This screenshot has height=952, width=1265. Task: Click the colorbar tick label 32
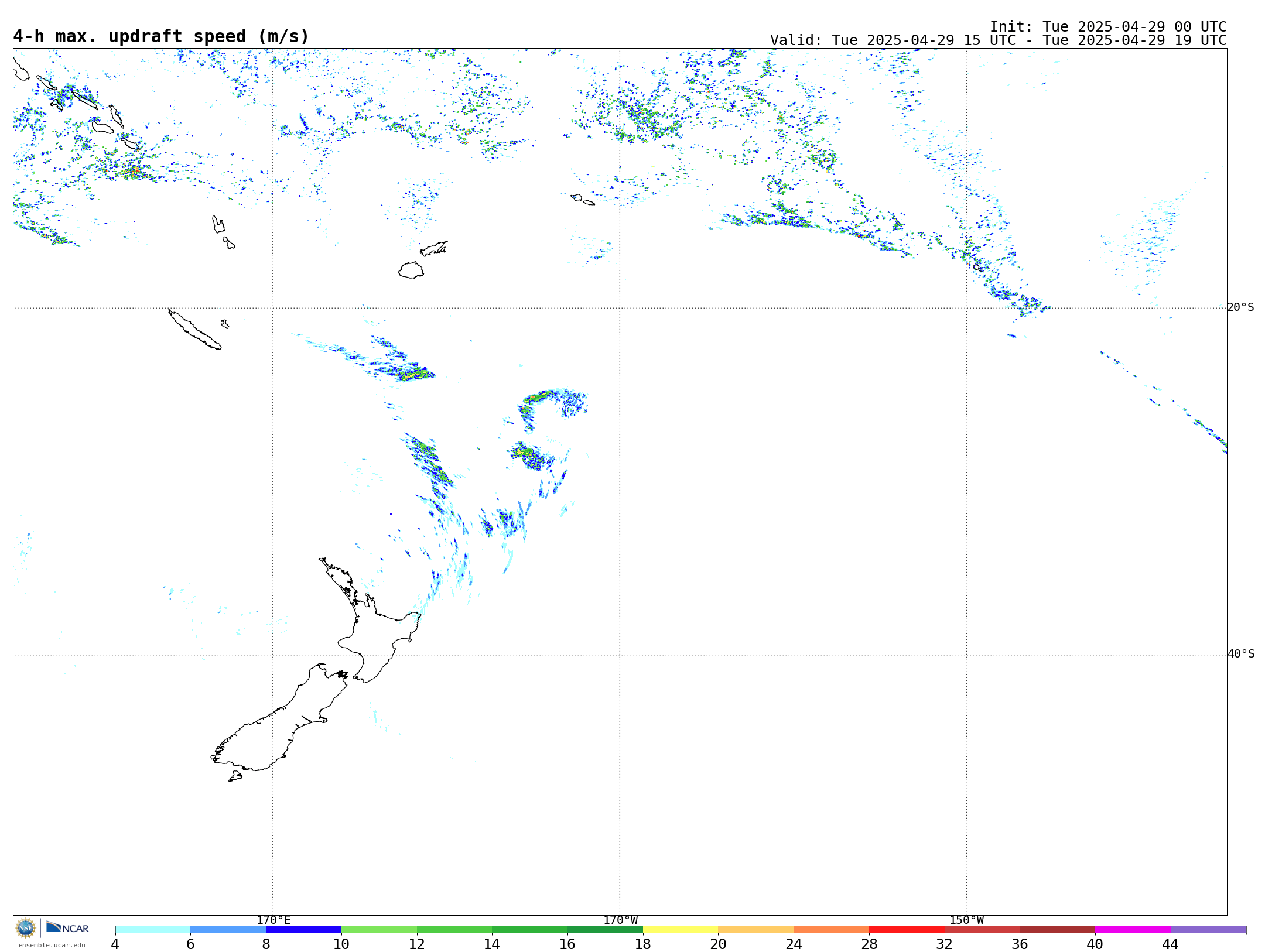tap(945, 944)
